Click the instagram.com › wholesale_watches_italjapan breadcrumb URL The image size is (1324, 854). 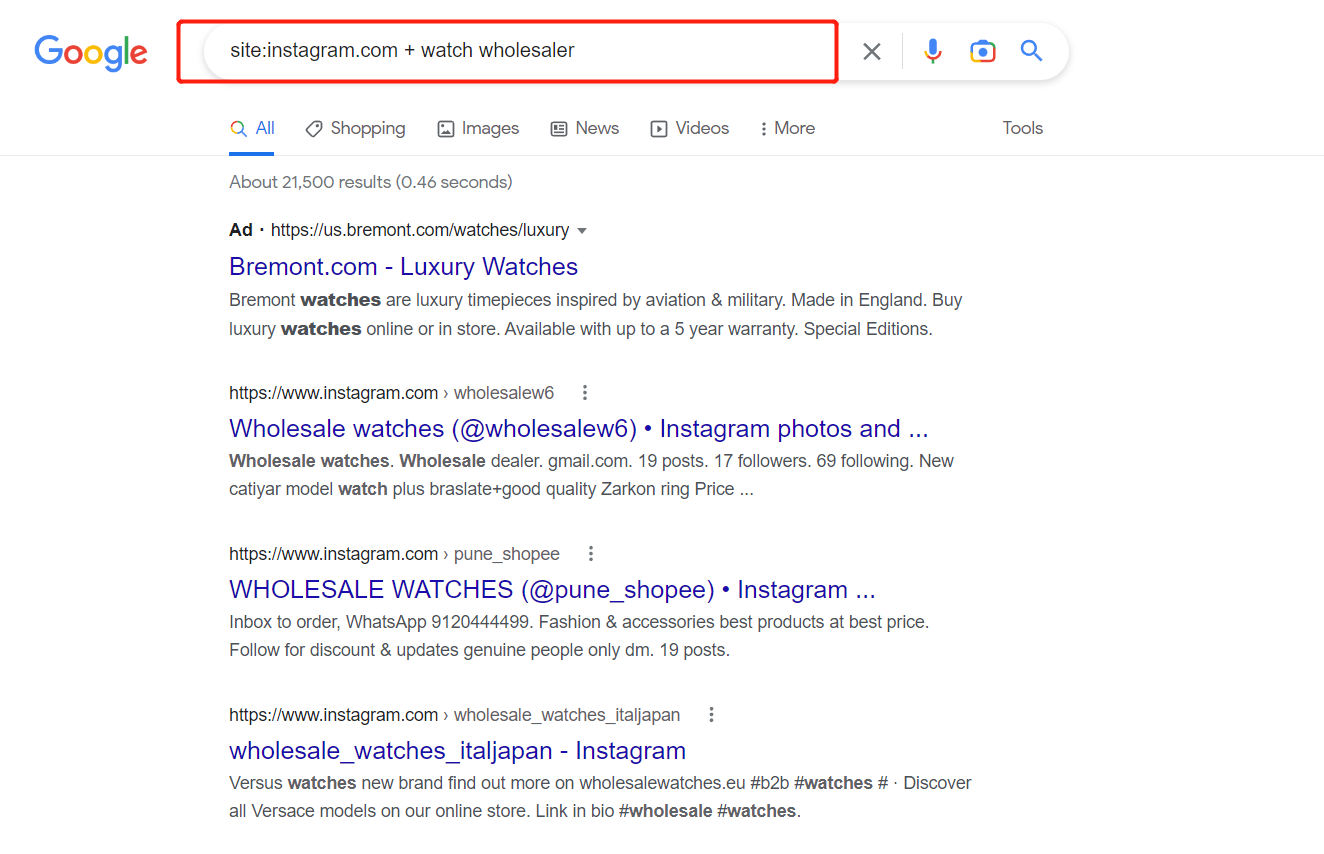coord(455,715)
